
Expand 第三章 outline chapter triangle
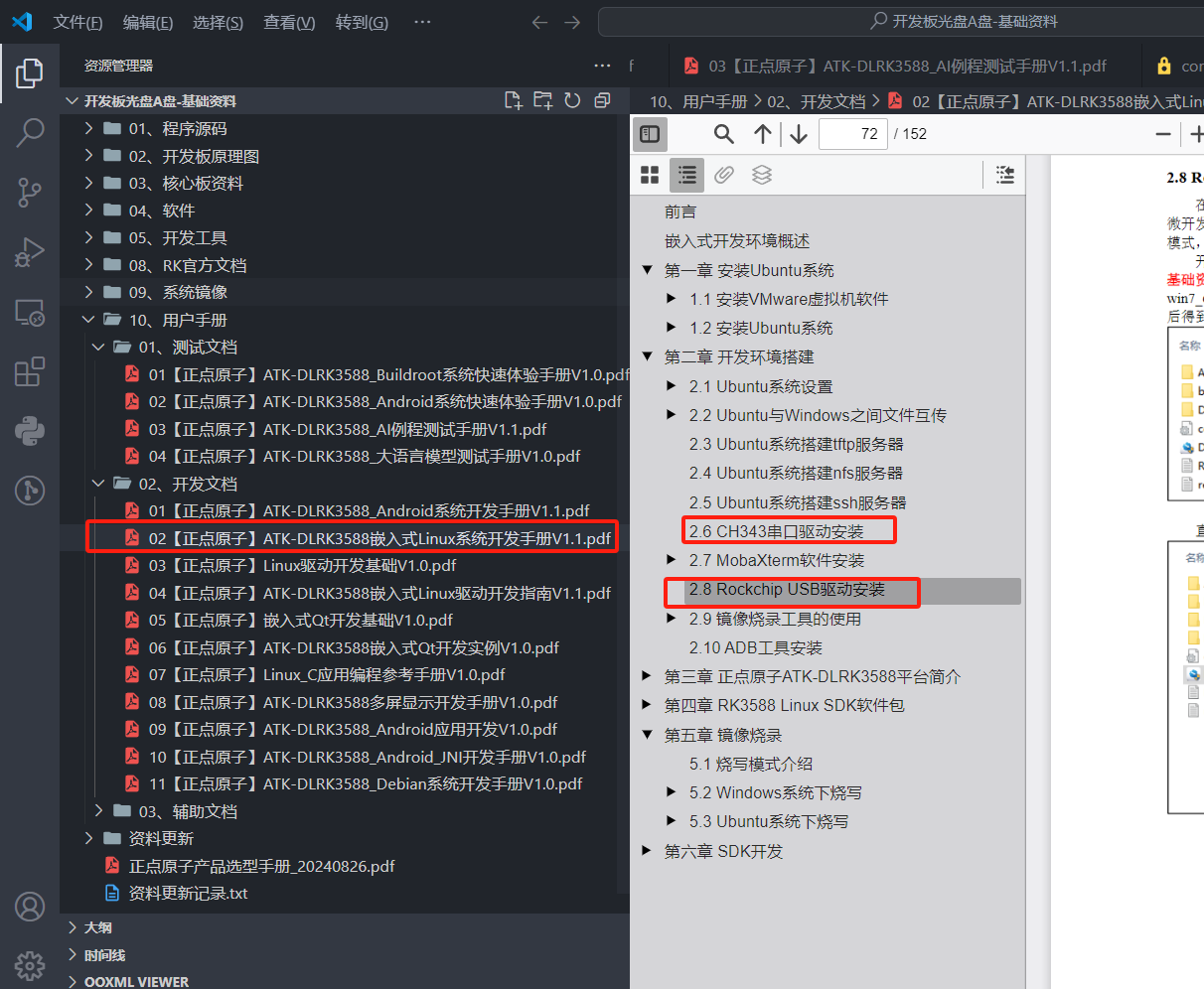(648, 676)
